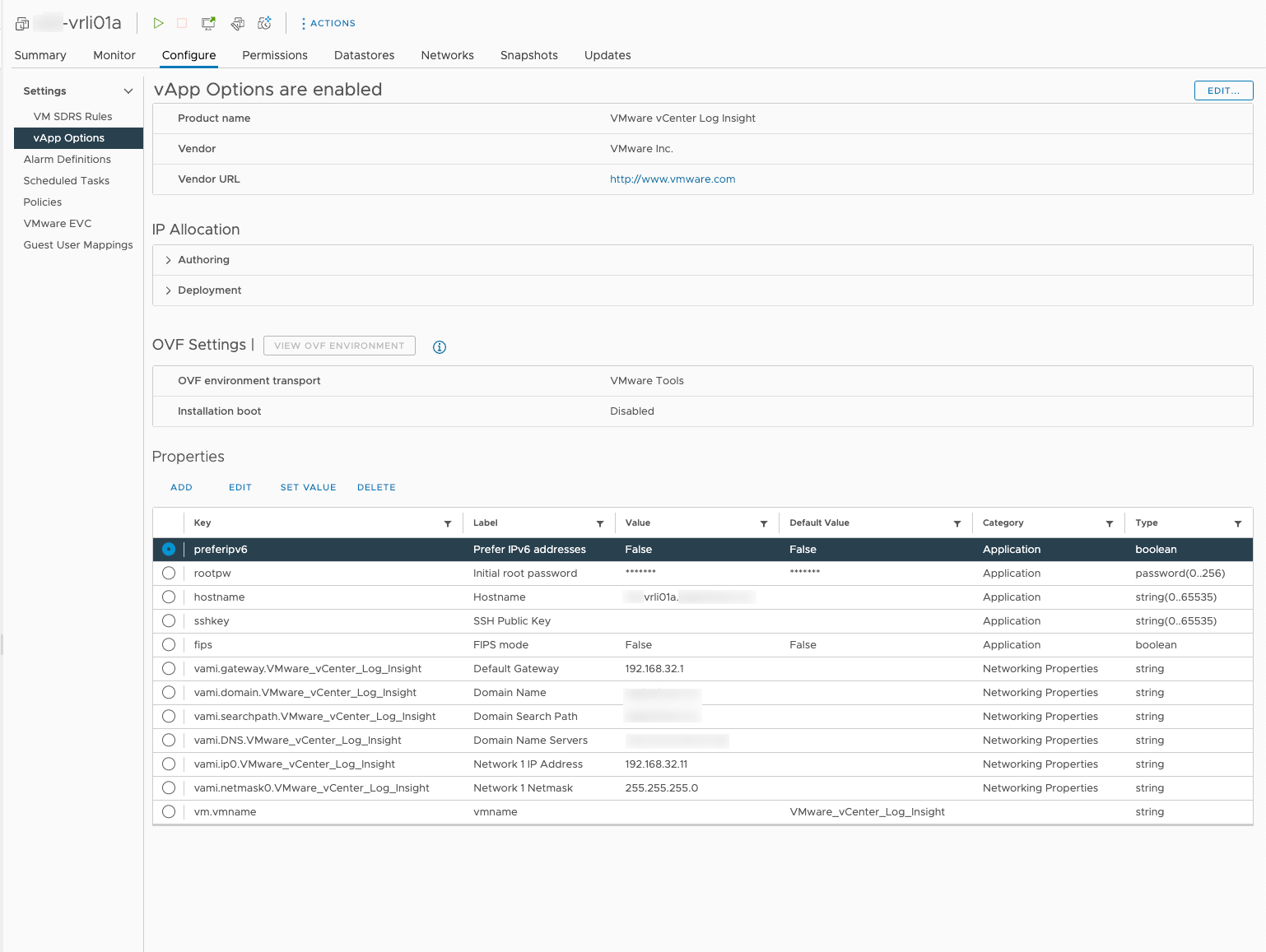The image size is (1266, 952).
Task: Open the Configure tab
Action: pyautogui.click(x=189, y=55)
